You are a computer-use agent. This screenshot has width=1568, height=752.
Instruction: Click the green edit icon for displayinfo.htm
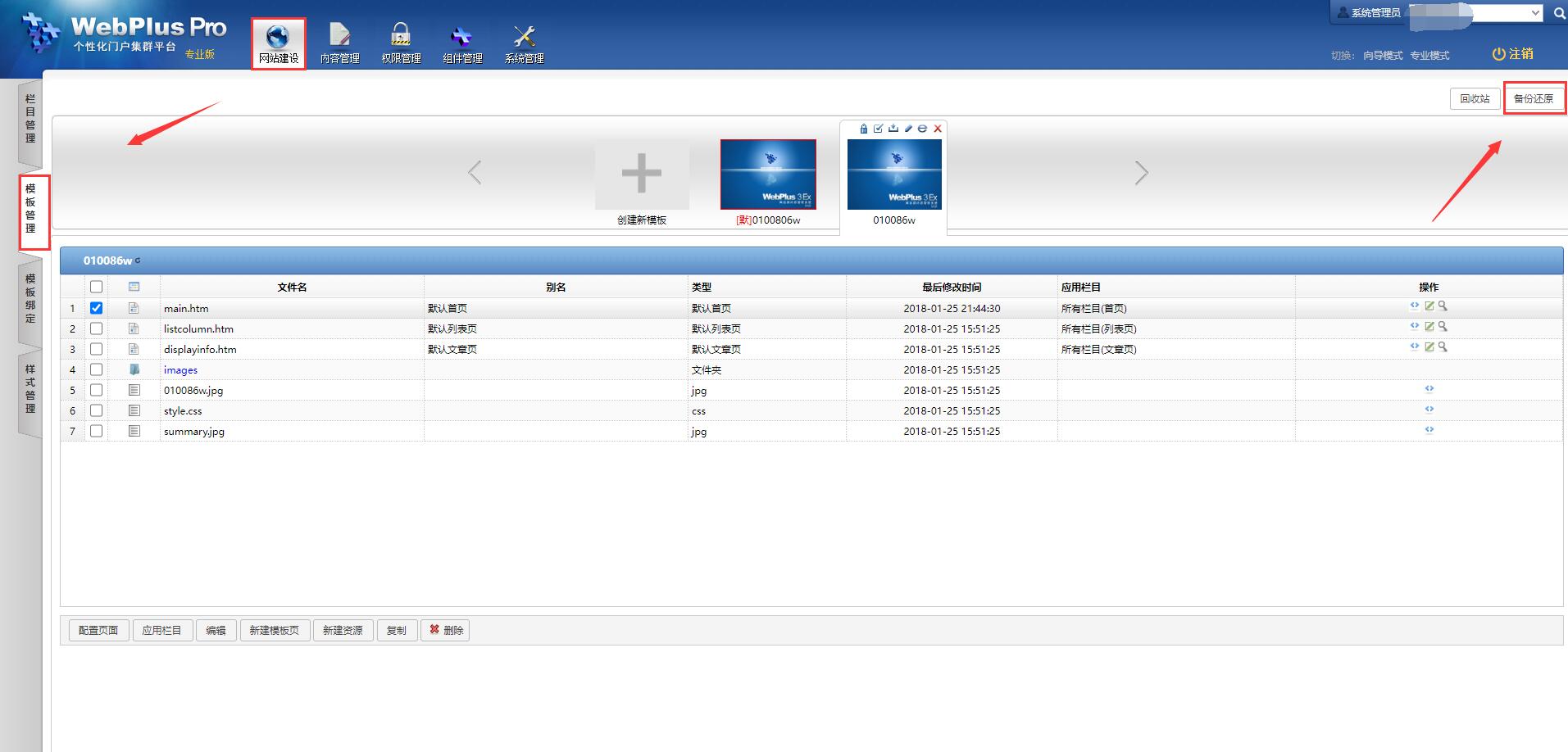click(x=1429, y=347)
